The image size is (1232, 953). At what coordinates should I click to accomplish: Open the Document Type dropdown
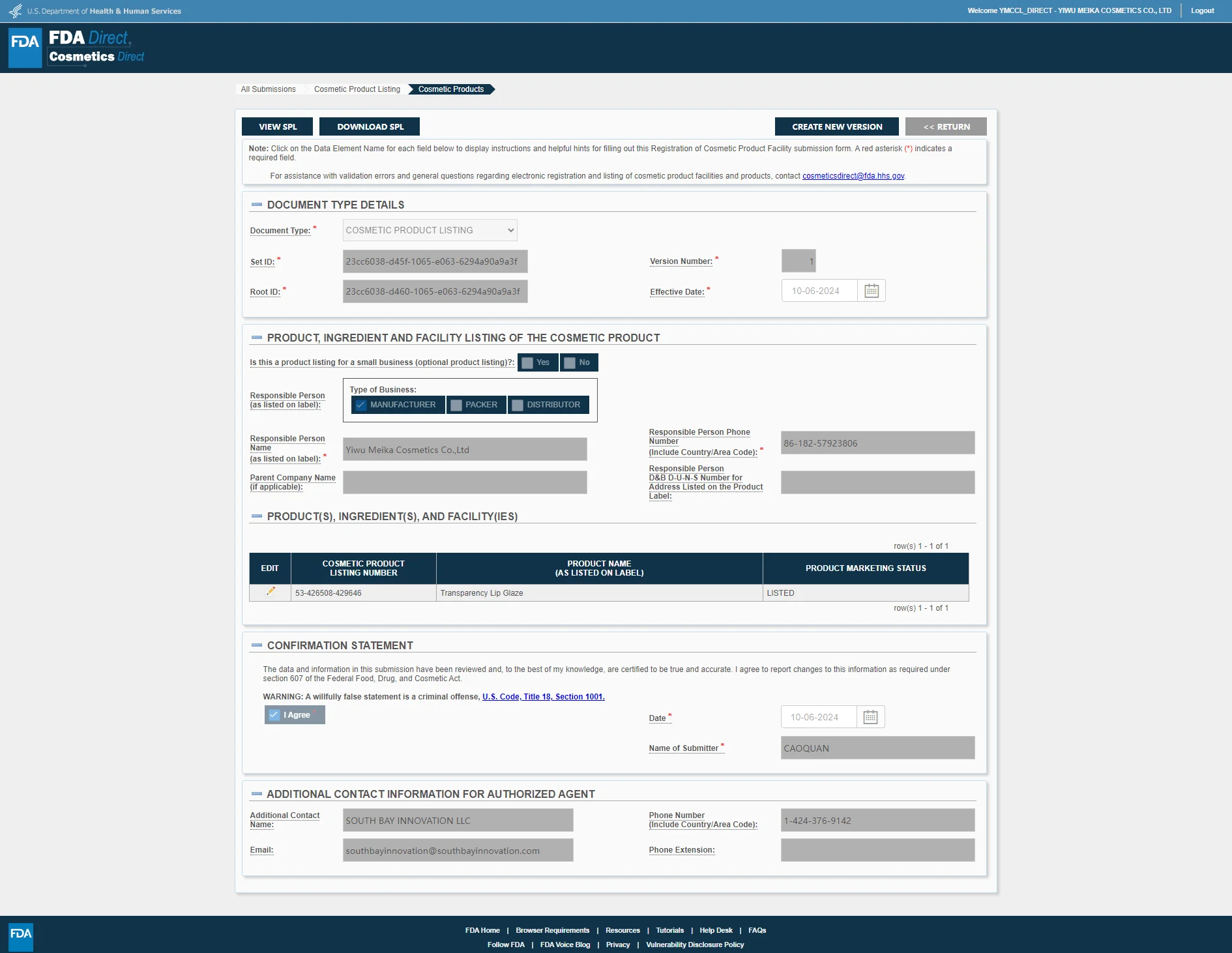click(430, 230)
